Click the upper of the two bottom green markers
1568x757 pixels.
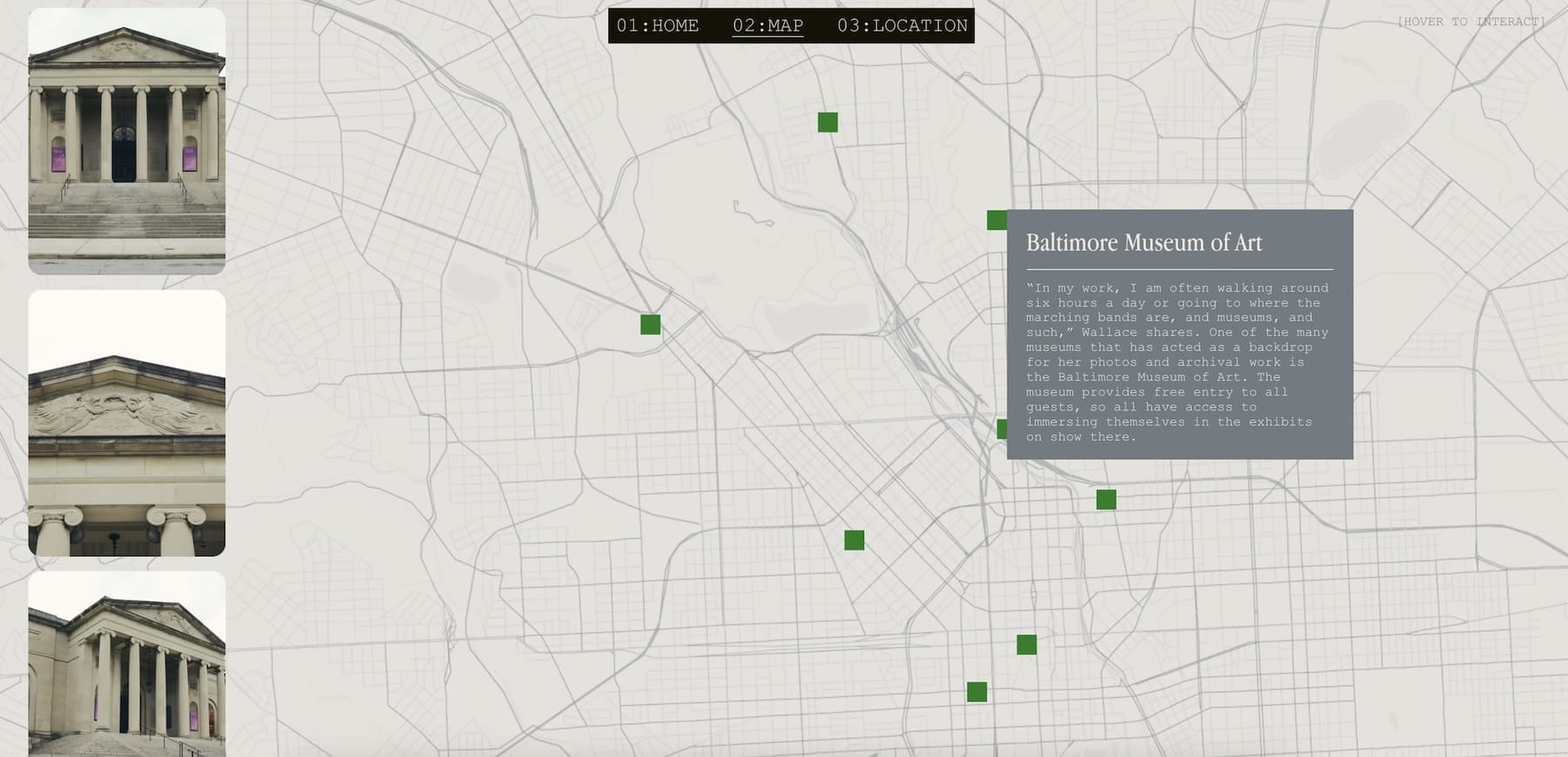point(1027,645)
